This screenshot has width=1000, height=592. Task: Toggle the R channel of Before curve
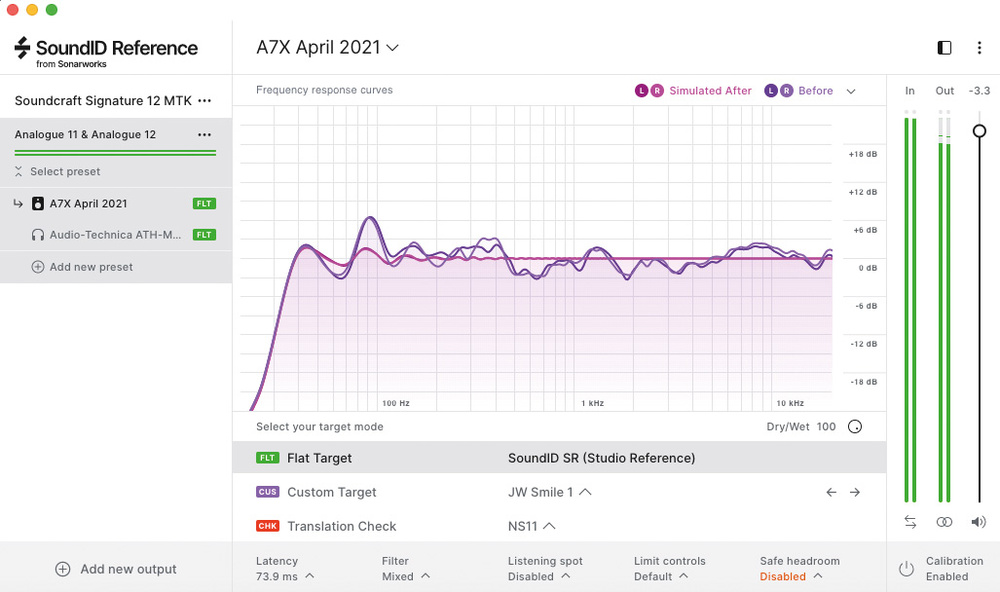[786, 91]
